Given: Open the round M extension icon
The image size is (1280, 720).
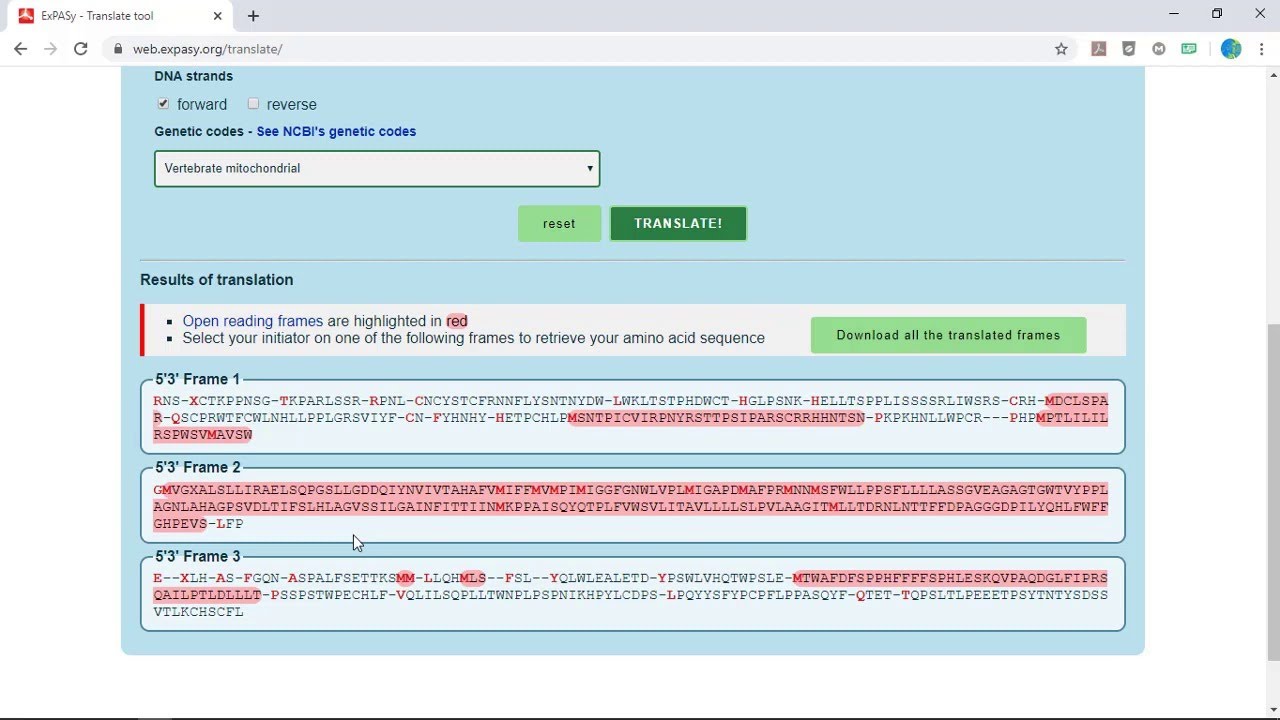Looking at the screenshot, I should click(x=1159, y=48).
